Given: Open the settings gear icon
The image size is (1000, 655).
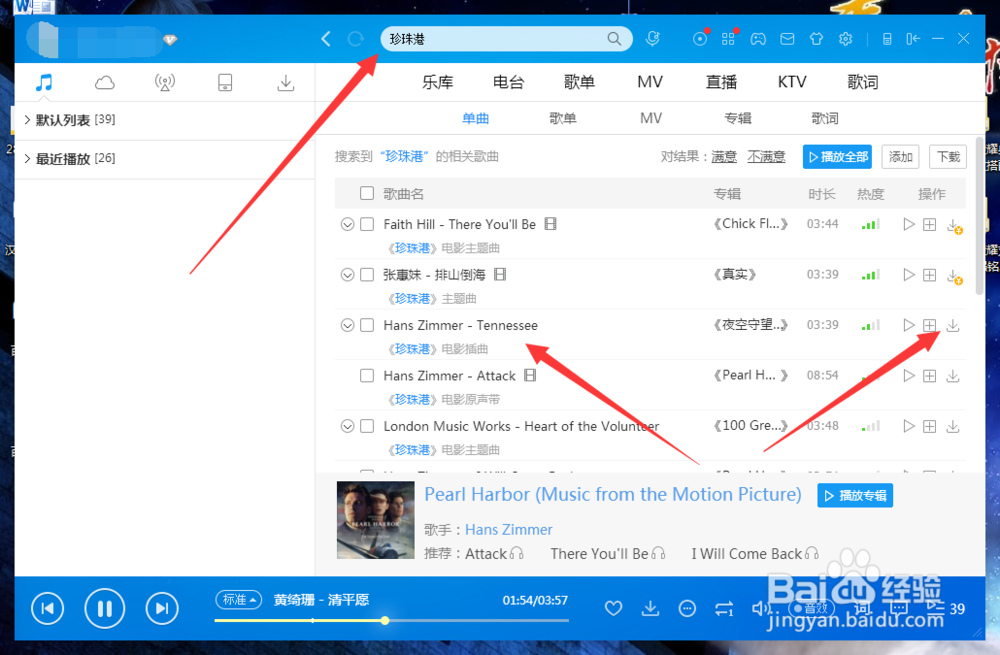Looking at the screenshot, I should pyautogui.click(x=846, y=39).
